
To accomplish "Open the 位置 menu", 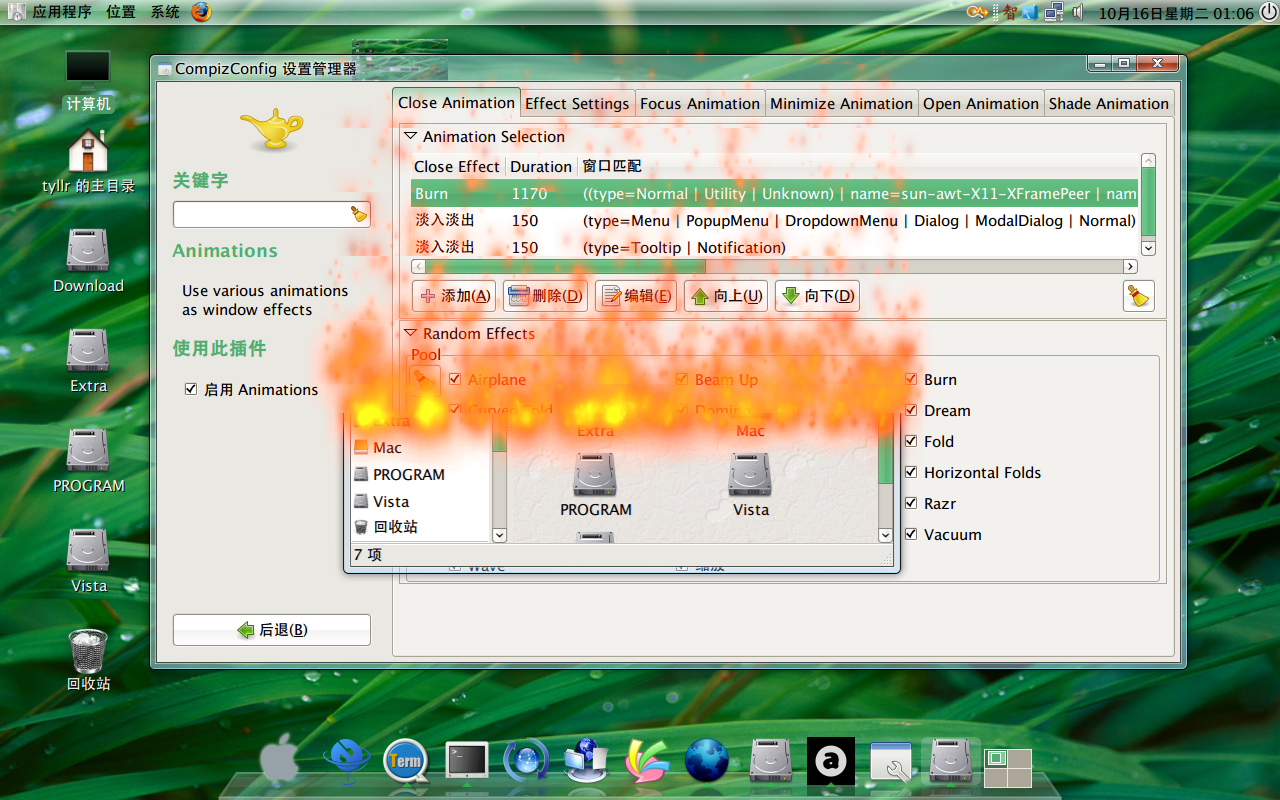I will click(x=121, y=12).
